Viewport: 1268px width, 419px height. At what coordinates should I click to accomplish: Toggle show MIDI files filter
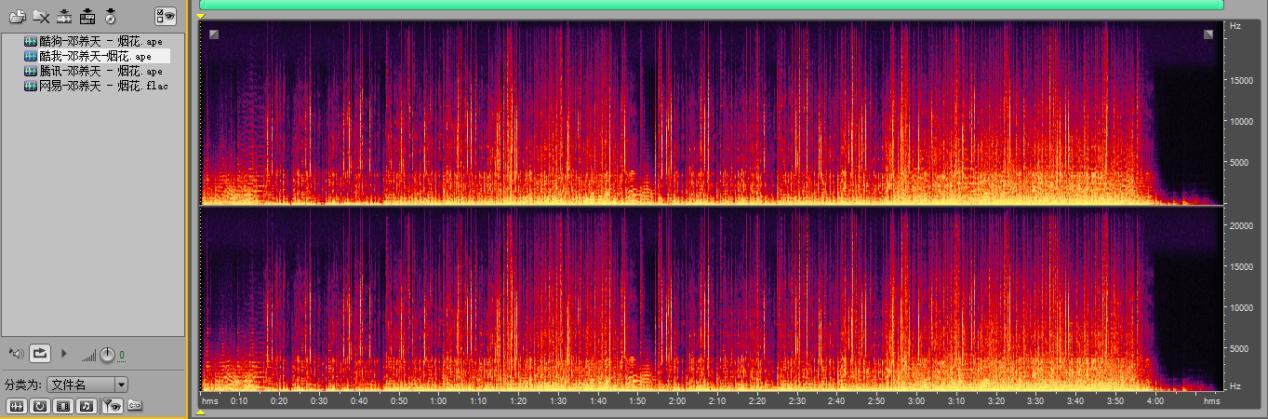point(86,405)
